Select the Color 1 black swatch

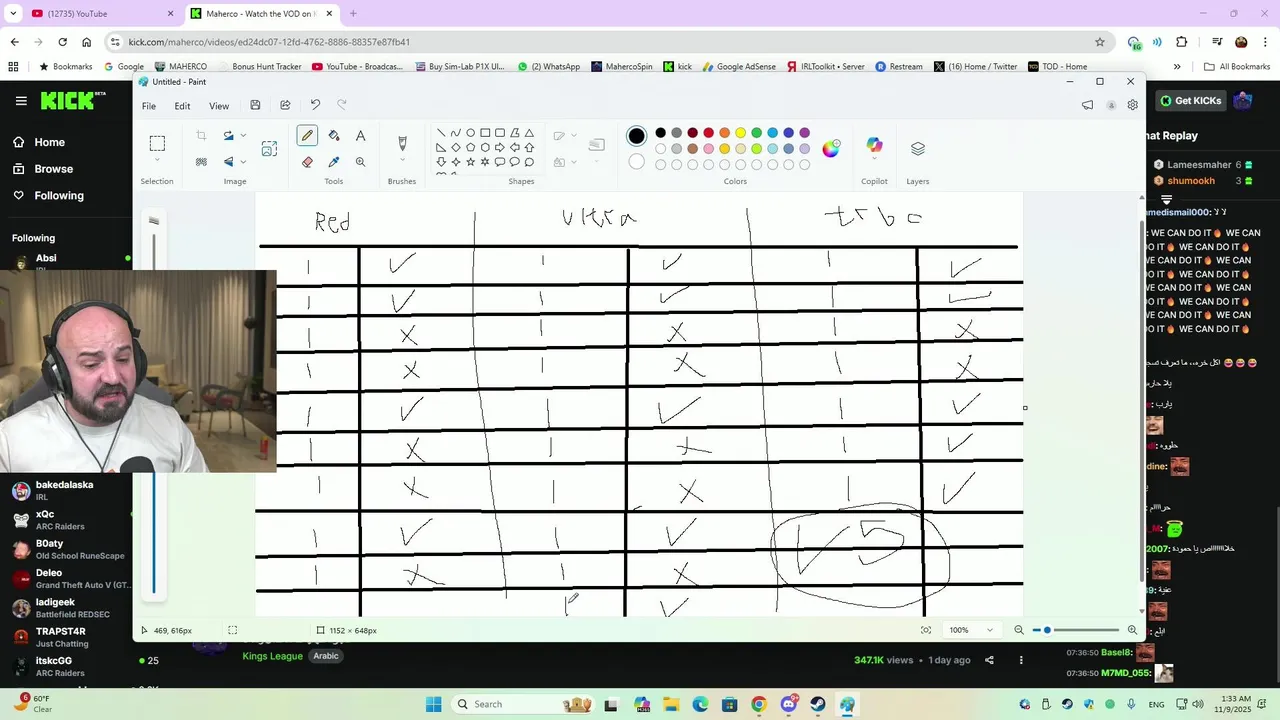tap(636, 136)
